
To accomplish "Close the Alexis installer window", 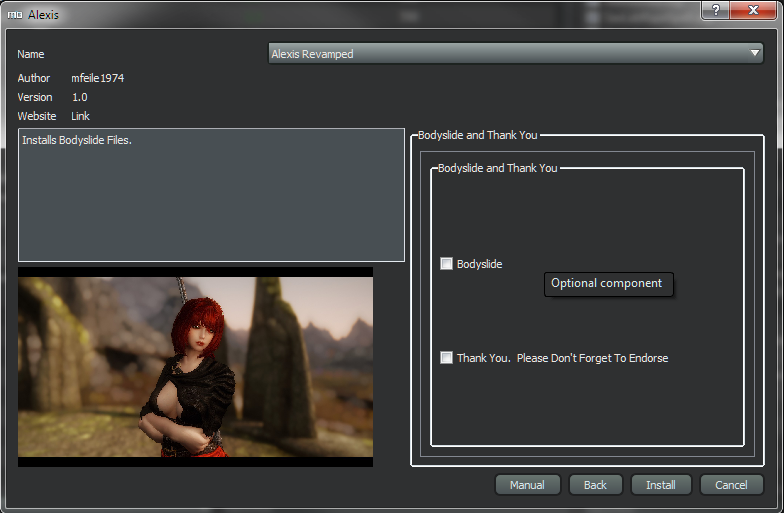I will [753, 9].
